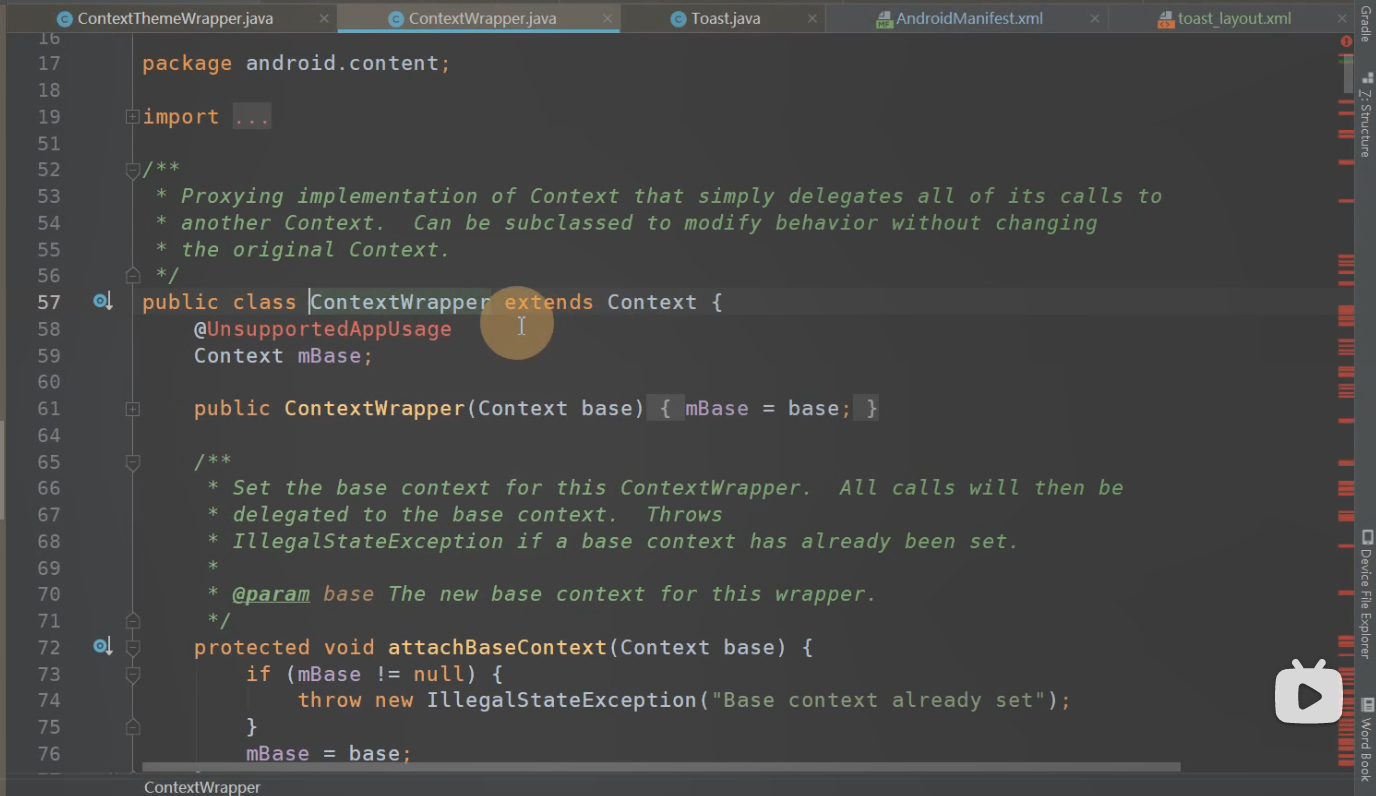Click the top red marker on the error stripe
1376x796 pixels.
pos(1346,55)
